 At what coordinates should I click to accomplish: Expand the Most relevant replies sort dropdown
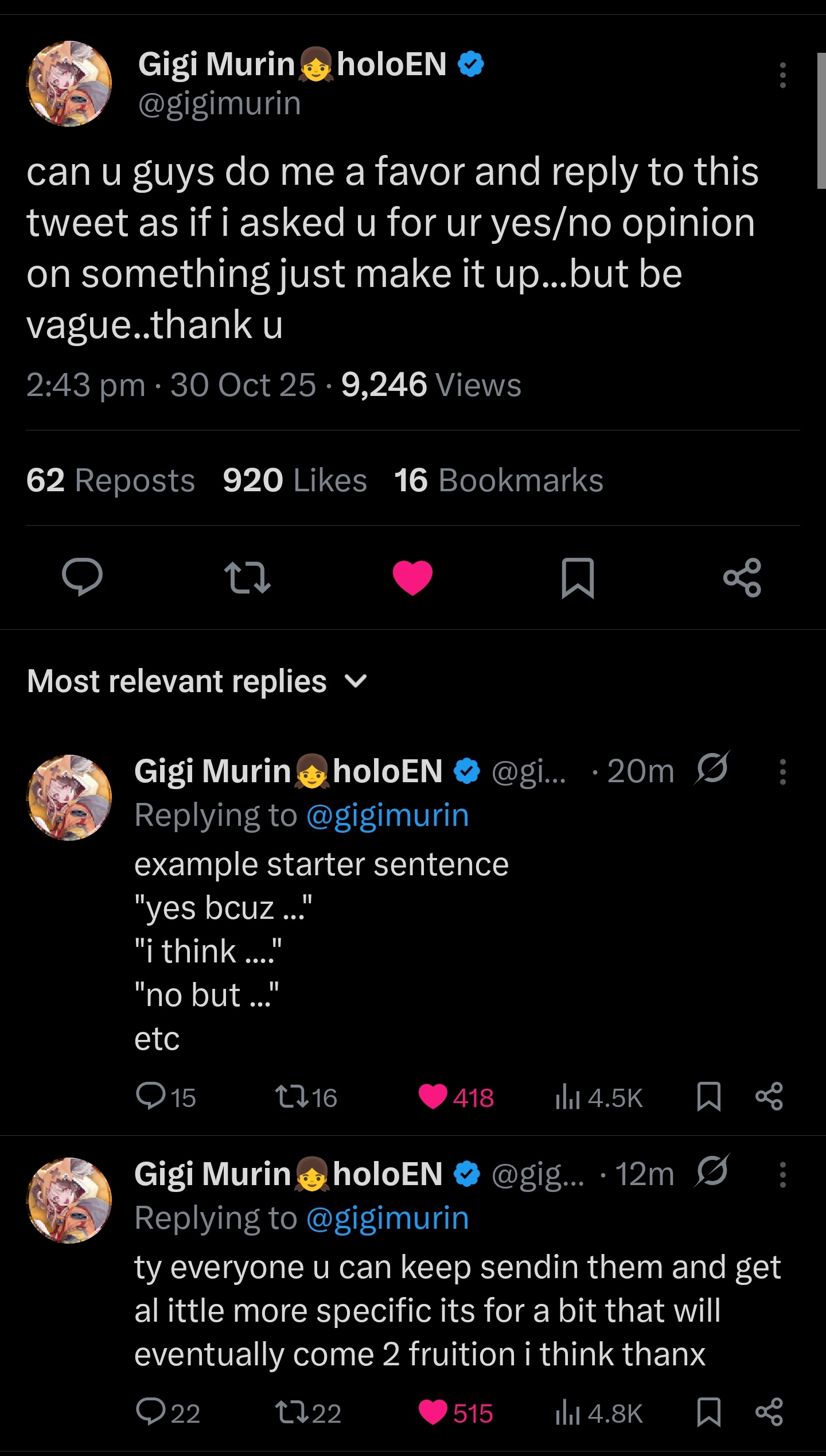click(x=356, y=681)
